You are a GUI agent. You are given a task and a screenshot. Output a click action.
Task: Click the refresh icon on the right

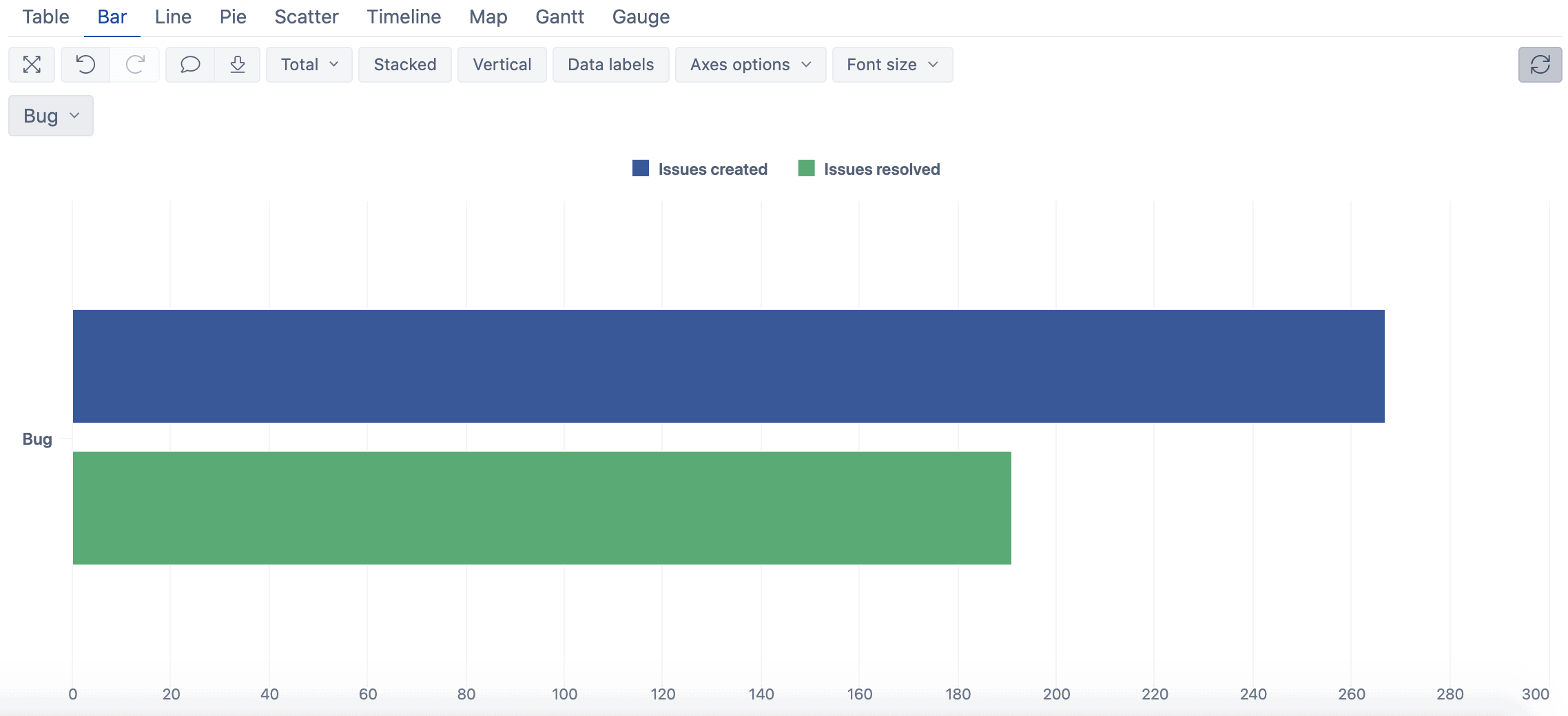click(1541, 64)
